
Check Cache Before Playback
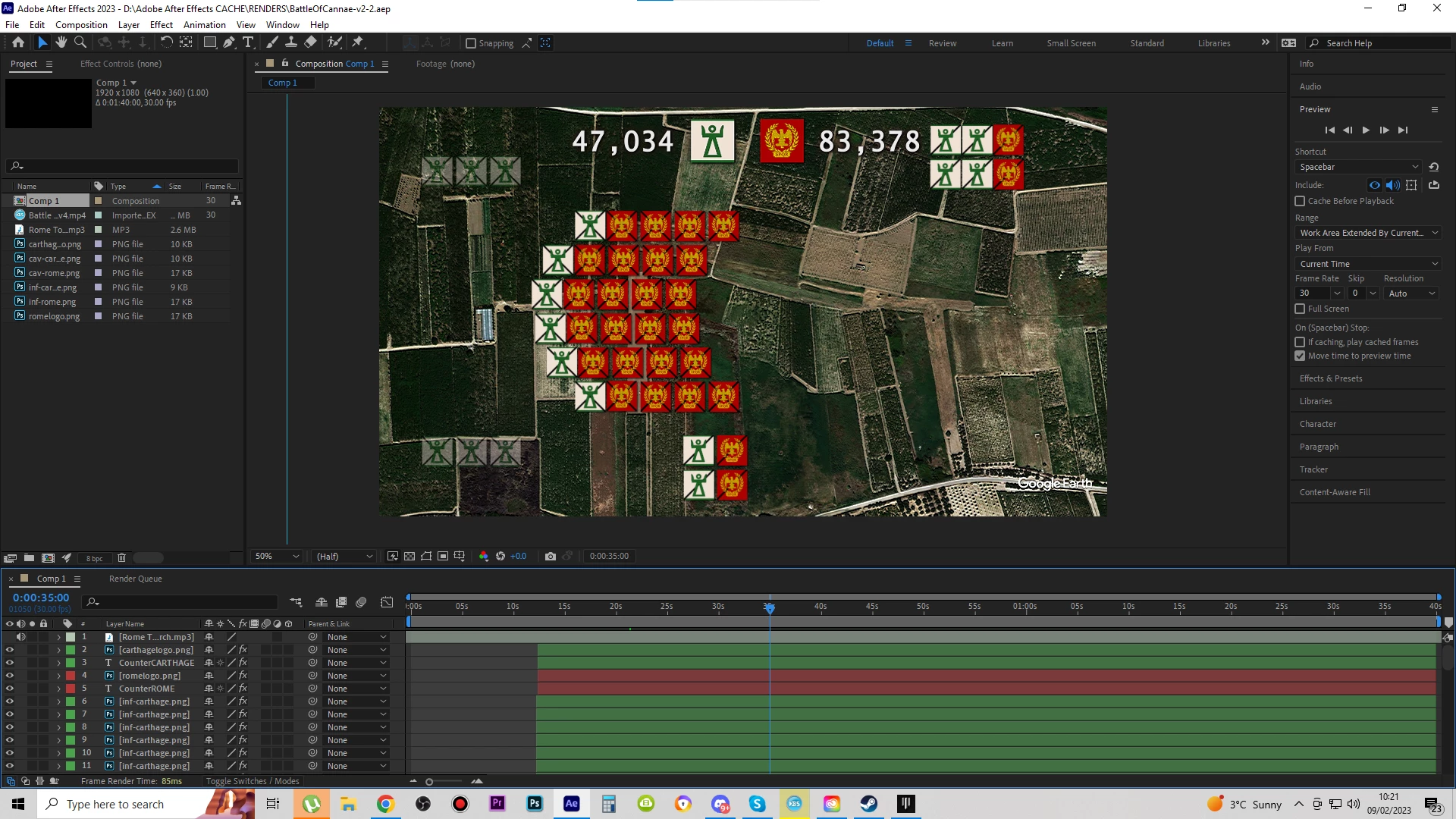coord(1300,201)
